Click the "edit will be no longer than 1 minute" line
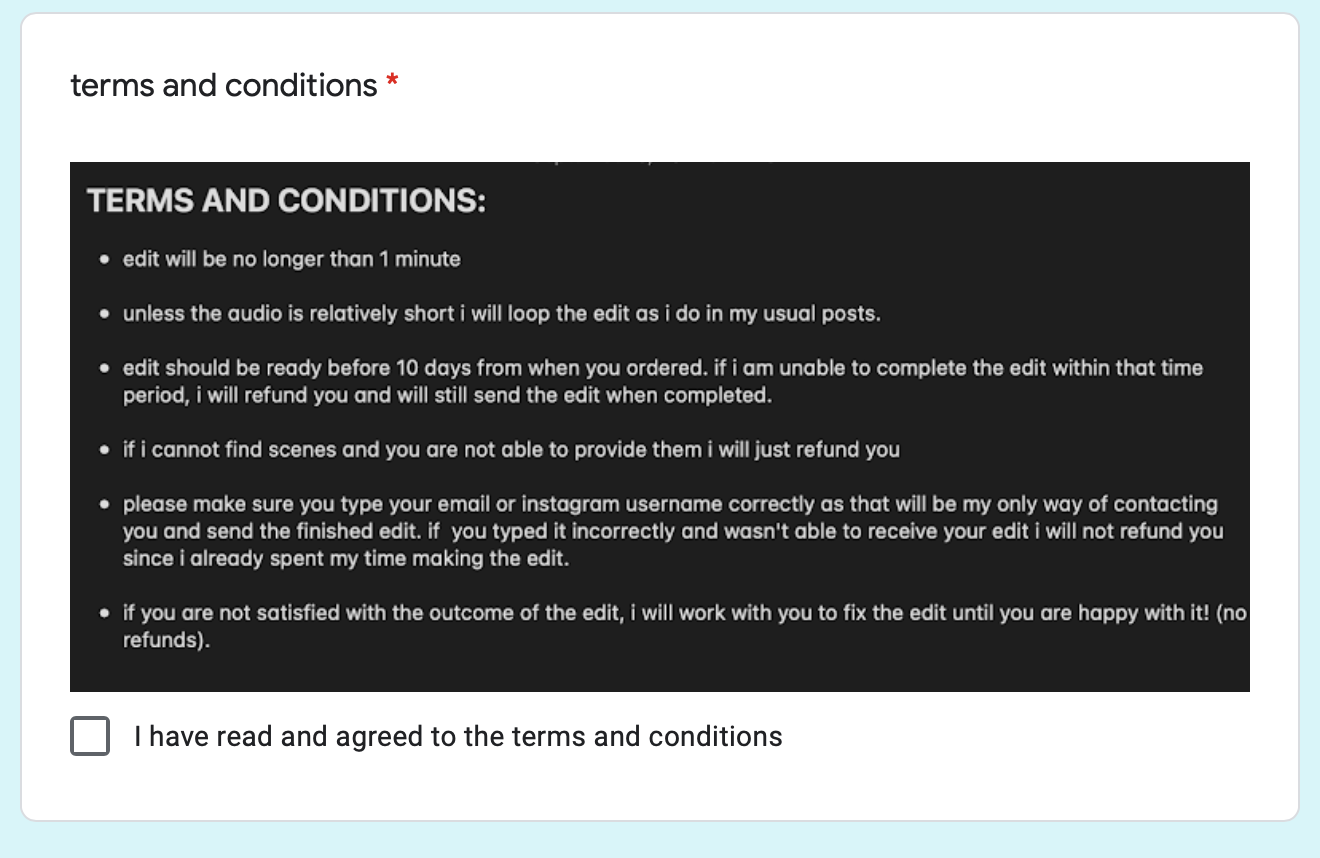Image resolution: width=1320 pixels, height=858 pixels. click(x=291, y=259)
